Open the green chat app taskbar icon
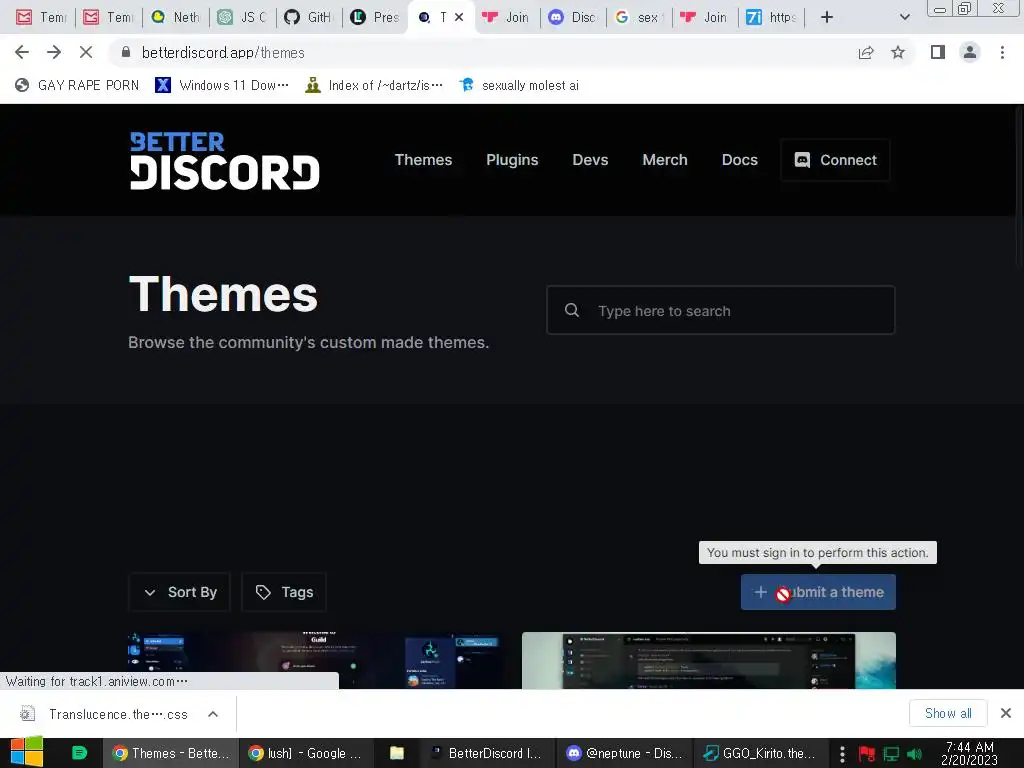1024x768 pixels. [x=79, y=753]
